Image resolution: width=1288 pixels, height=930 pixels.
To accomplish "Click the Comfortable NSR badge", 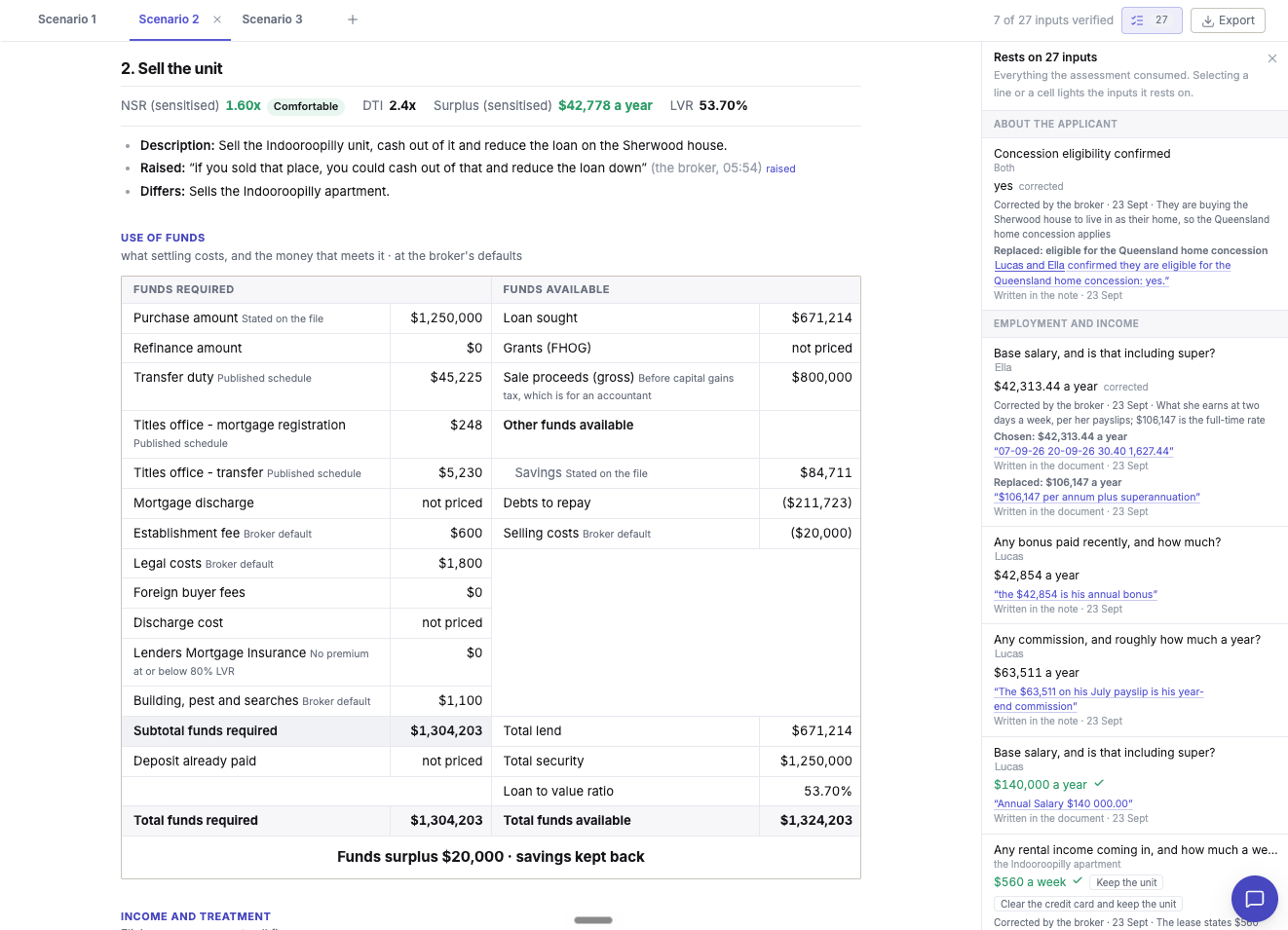I will (x=306, y=106).
